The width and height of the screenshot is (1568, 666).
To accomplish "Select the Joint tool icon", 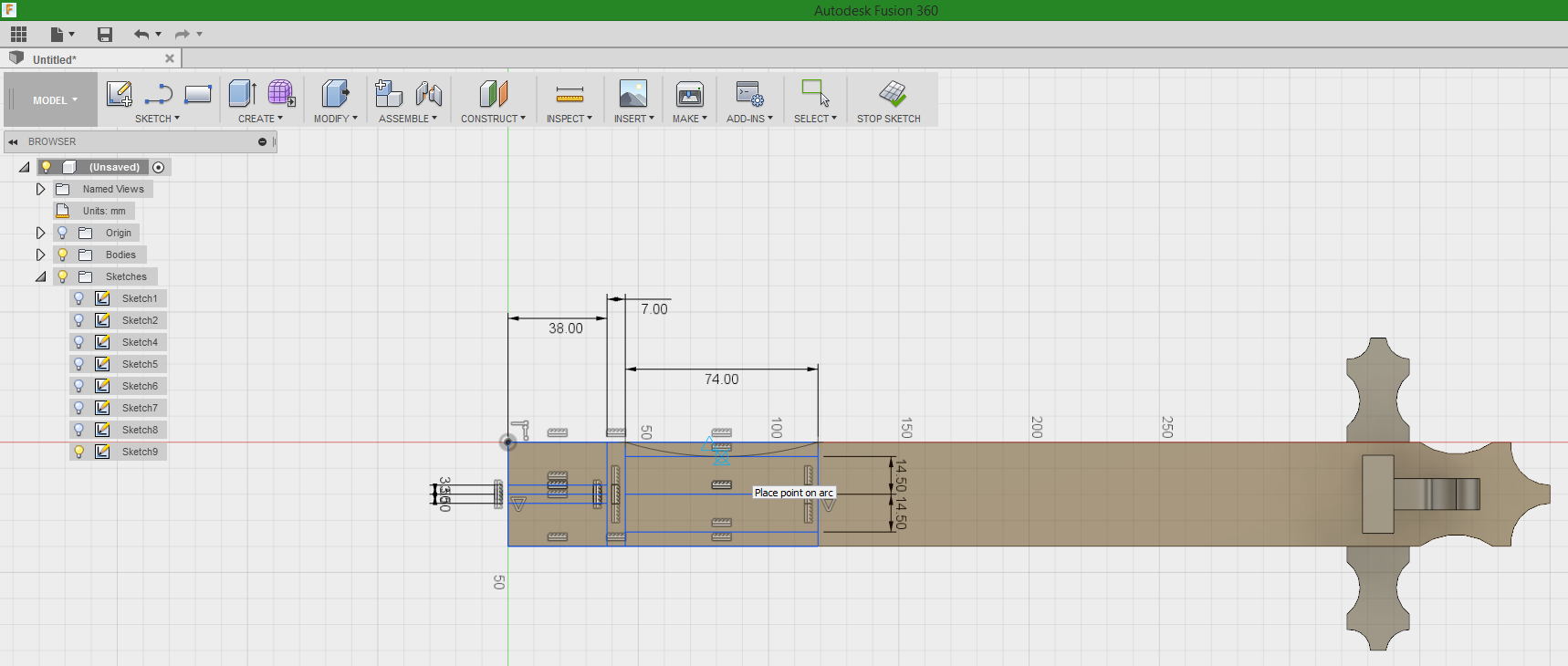I will [x=428, y=94].
